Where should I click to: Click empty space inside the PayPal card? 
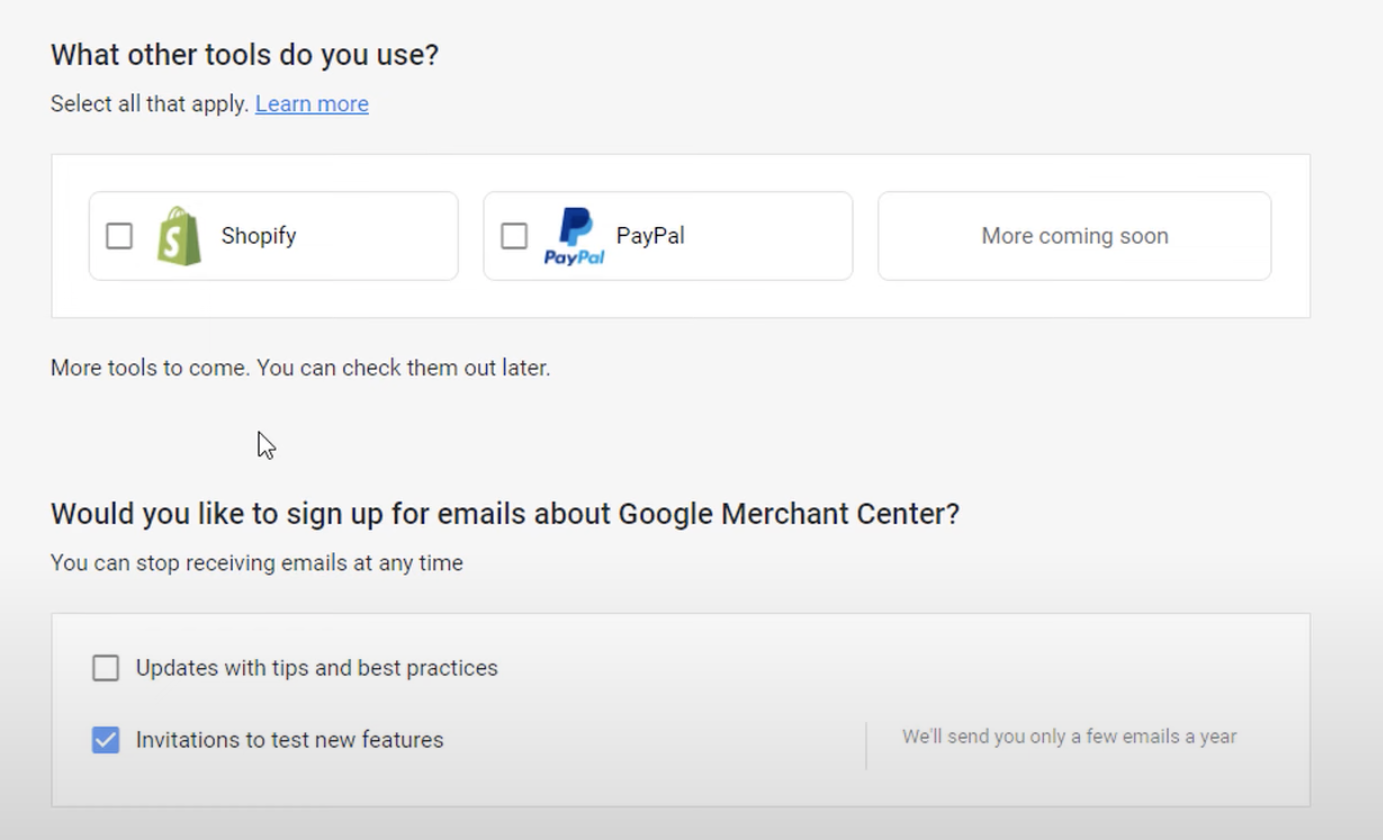point(770,236)
